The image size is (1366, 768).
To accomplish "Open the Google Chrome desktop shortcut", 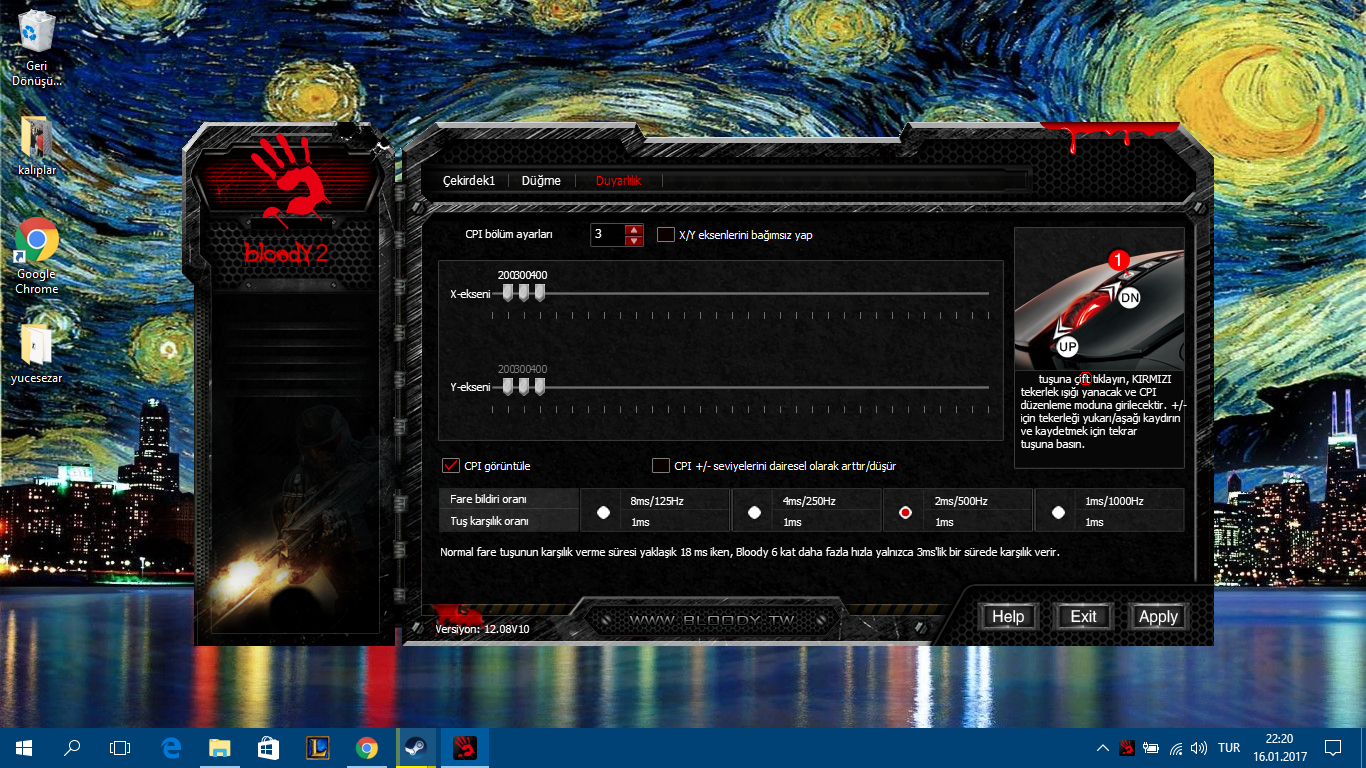I will coord(37,256).
